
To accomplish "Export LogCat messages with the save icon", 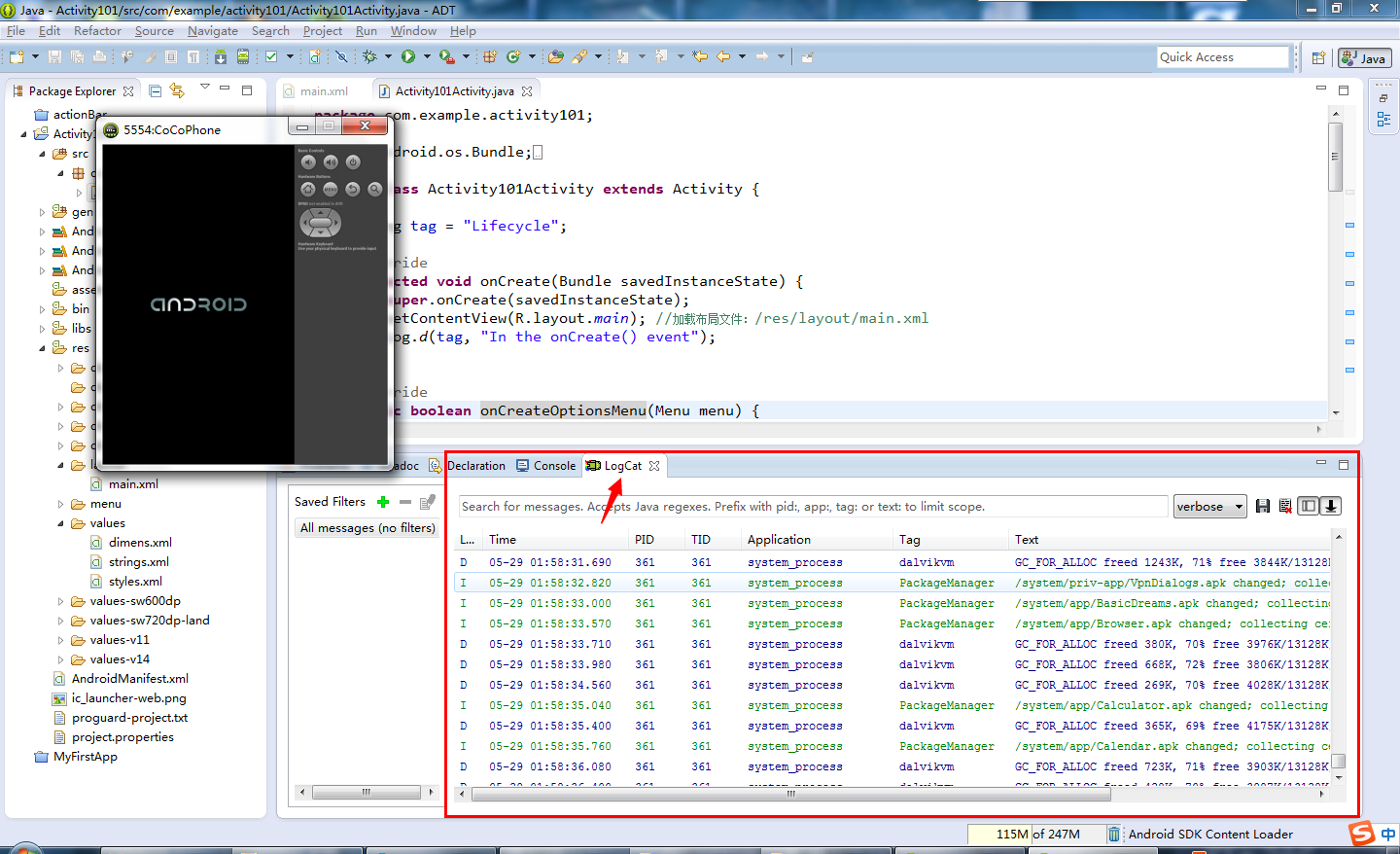I will click(x=1263, y=506).
